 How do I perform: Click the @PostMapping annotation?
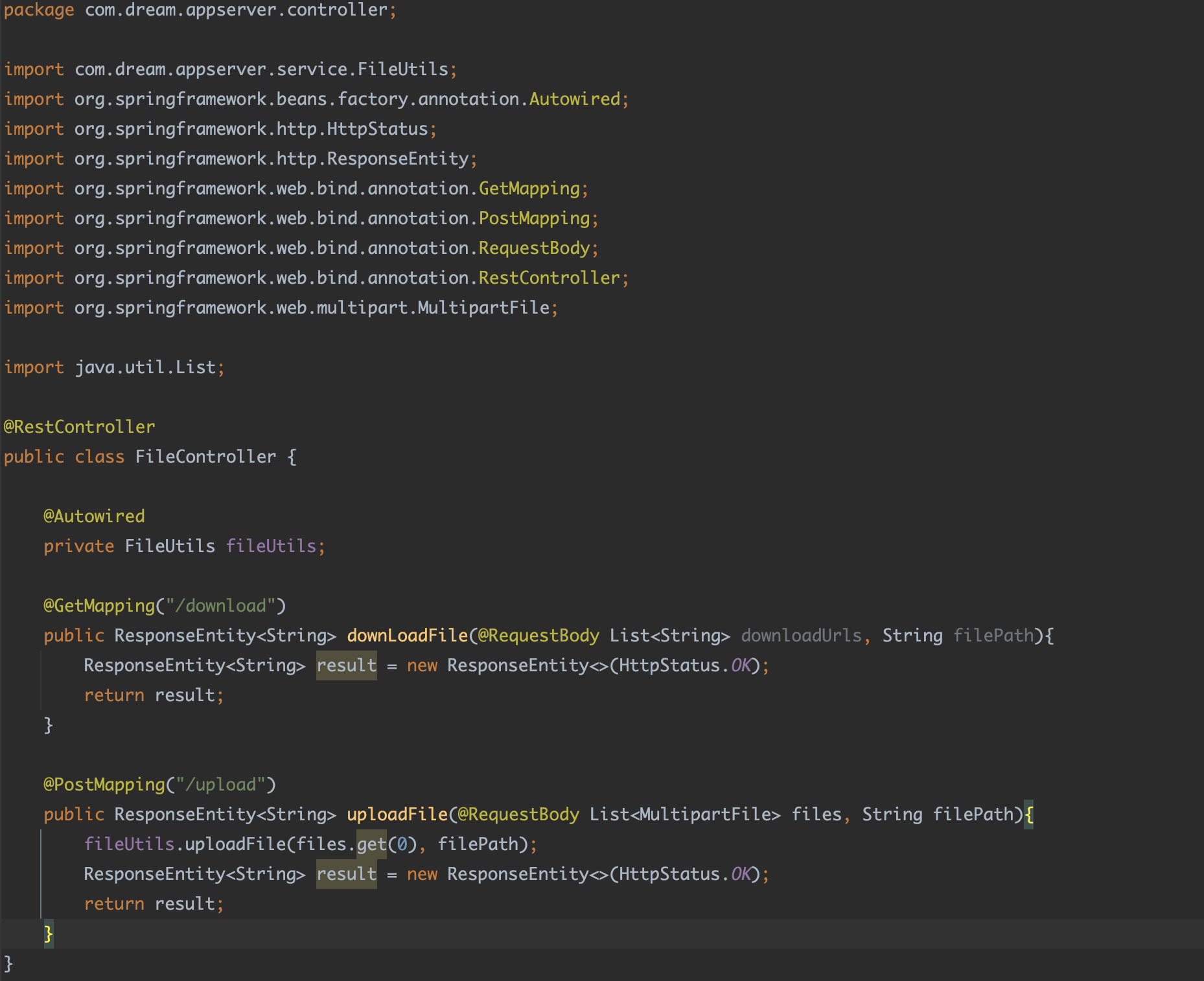(x=104, y=785)
